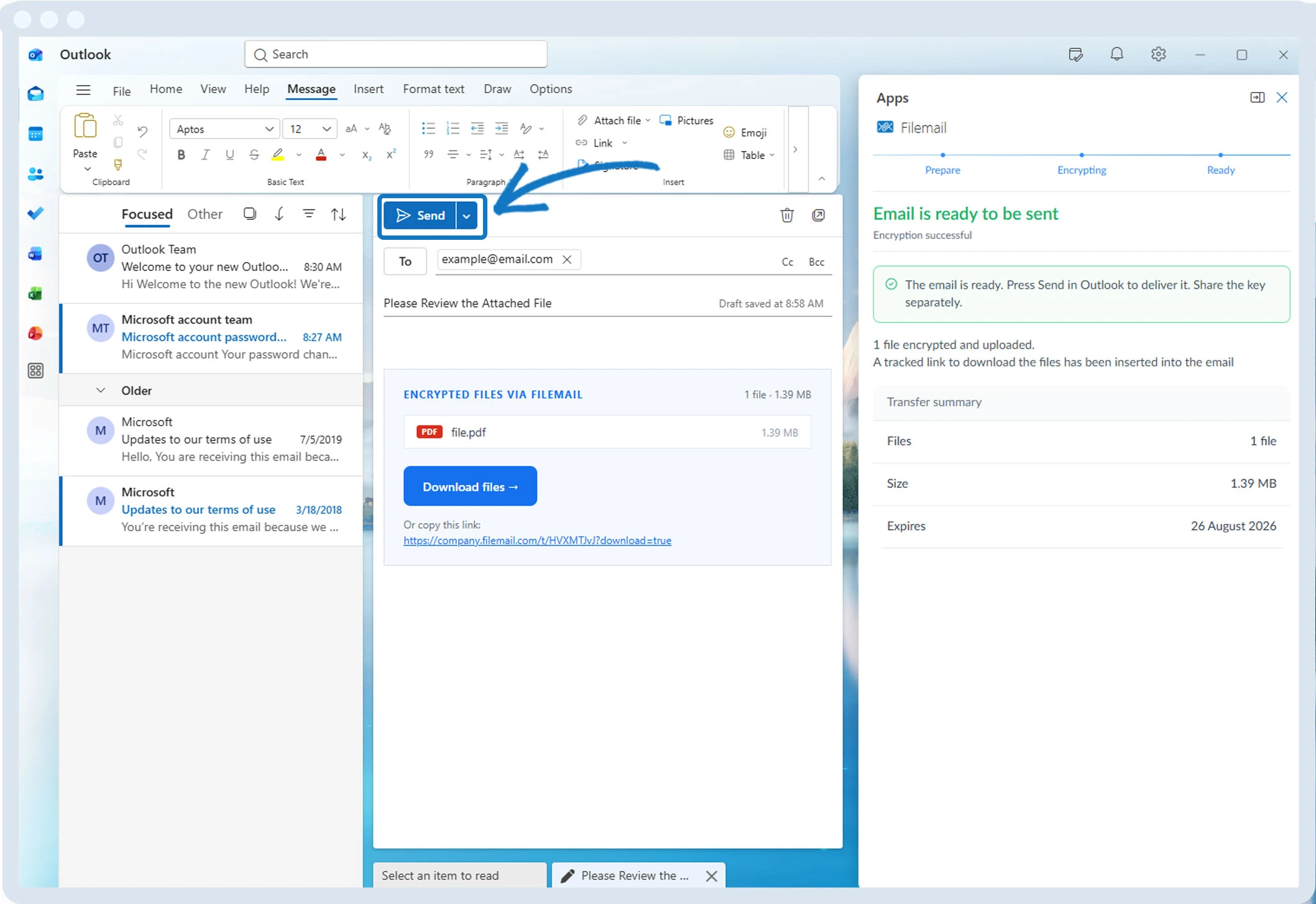Click the Please Review the Attached File subject field
The width and height of the screenshot is (1316, 904).
(x=608, y=303)
